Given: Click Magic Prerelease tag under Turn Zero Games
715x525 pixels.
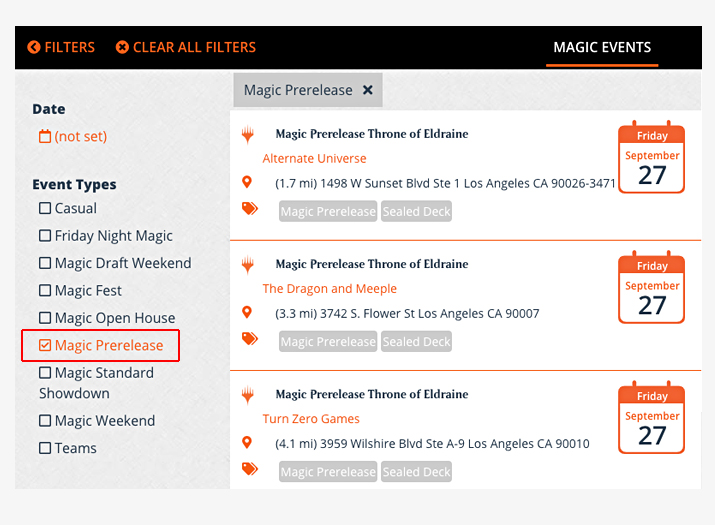Looking at the screenshot, I should pyautogui.click(x=328, y=471).
